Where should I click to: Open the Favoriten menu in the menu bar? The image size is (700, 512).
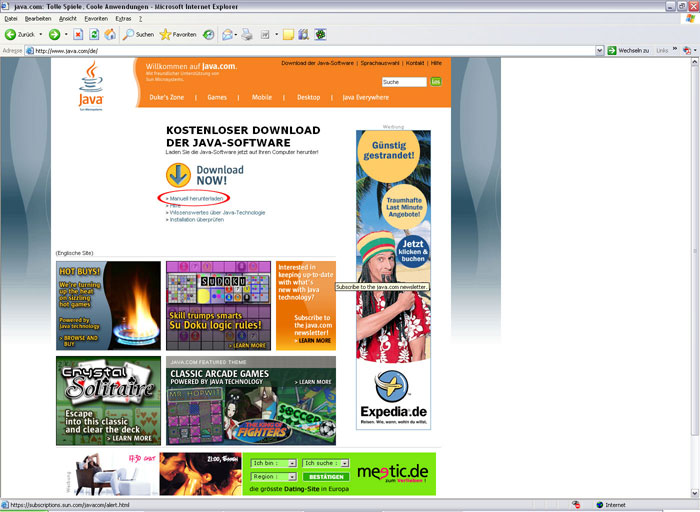[x=96, y=19]
